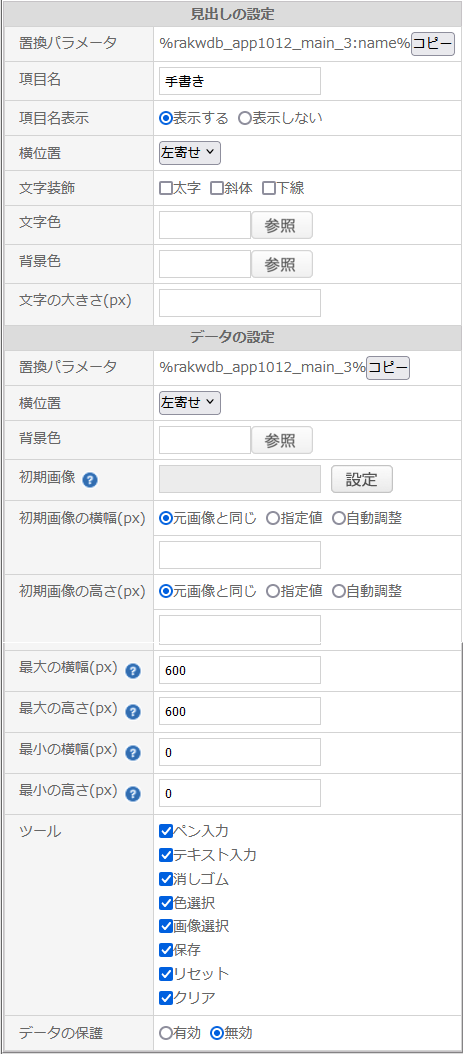Click the 項目名 text field

click(240, 81)
